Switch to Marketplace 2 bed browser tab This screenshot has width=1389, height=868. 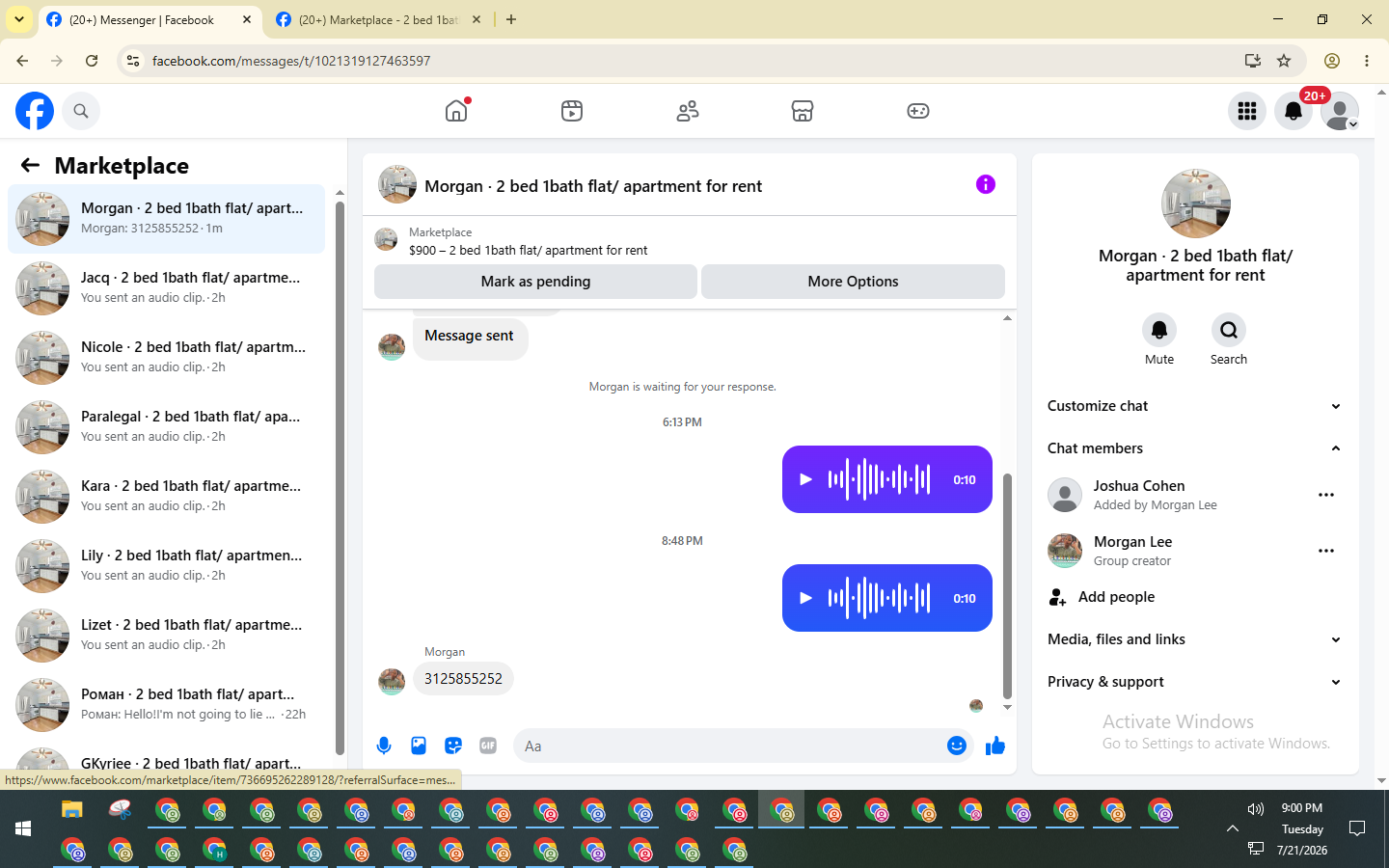[379, 19]
